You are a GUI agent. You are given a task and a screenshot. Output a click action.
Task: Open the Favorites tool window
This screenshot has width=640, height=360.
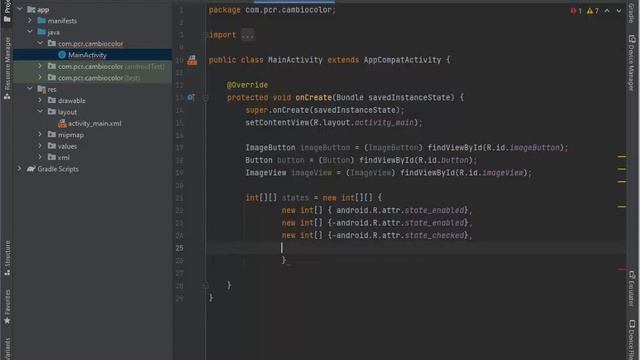7,307
